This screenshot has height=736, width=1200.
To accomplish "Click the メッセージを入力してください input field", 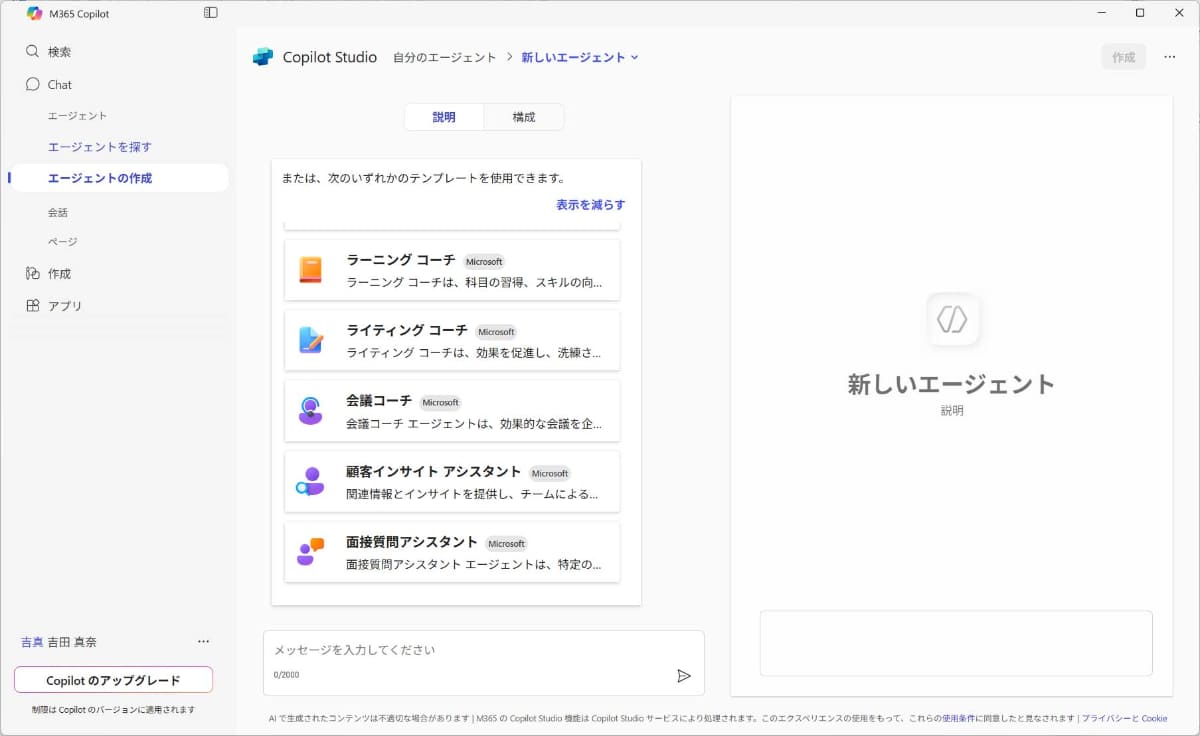I will (x=484, y=650).
